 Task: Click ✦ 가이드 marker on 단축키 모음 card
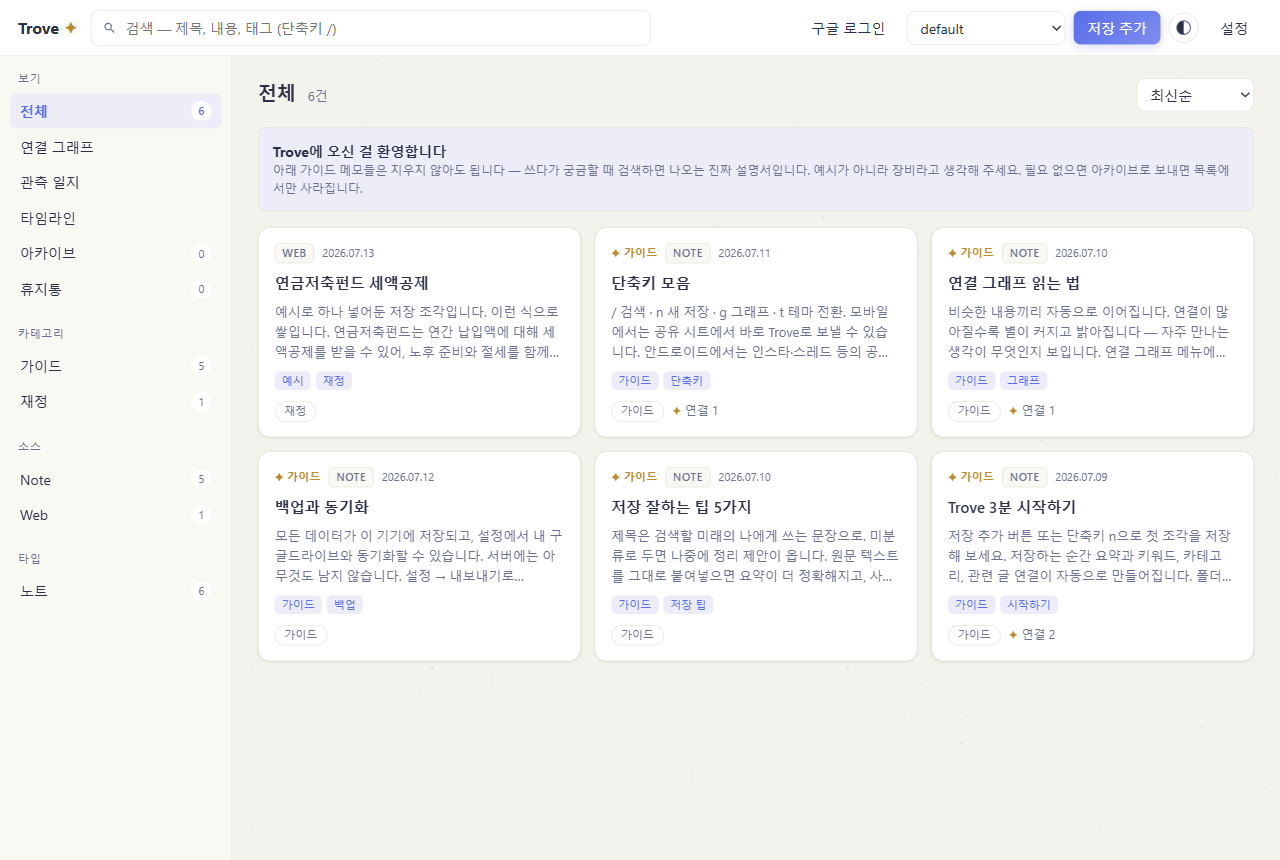tap(634, 253)
